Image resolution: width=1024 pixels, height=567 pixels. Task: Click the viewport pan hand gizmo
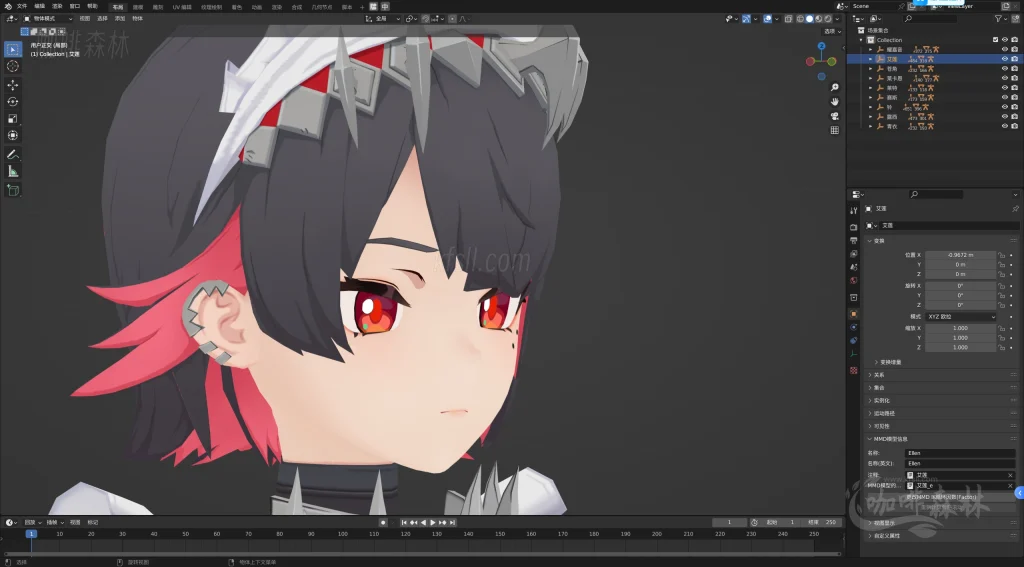tap(835, 101)
